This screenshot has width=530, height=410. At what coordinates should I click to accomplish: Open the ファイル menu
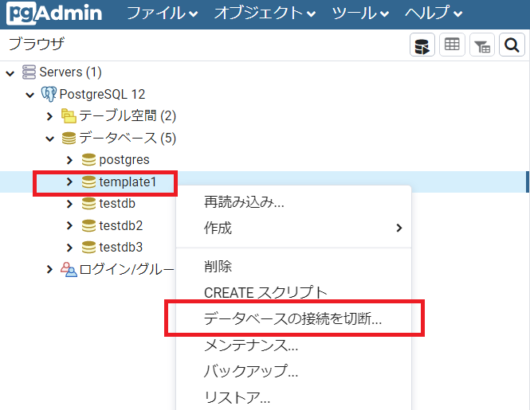click(162, 14)
